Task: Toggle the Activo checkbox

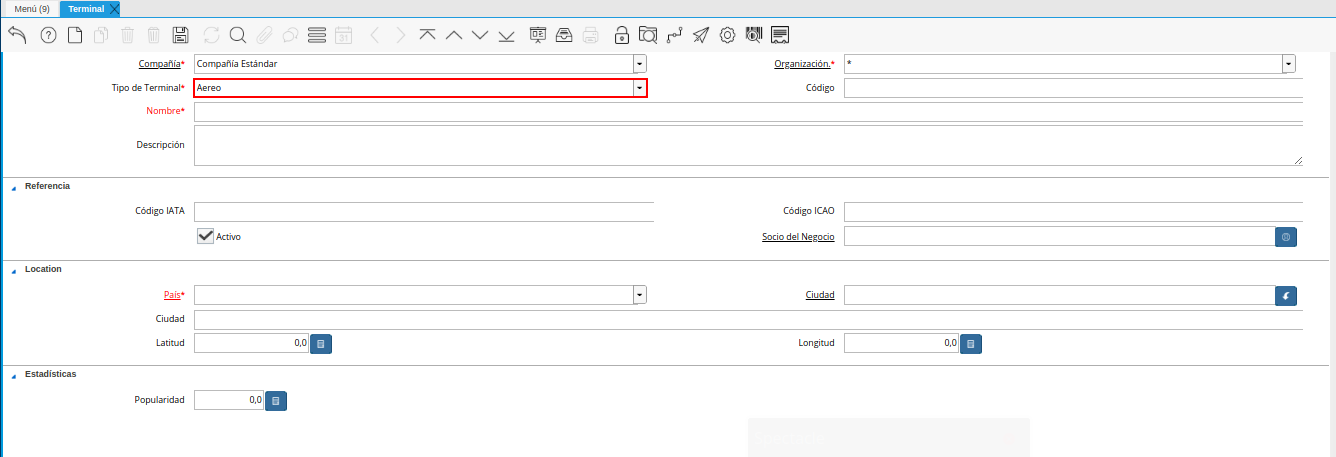Action: tap(206, 236)
